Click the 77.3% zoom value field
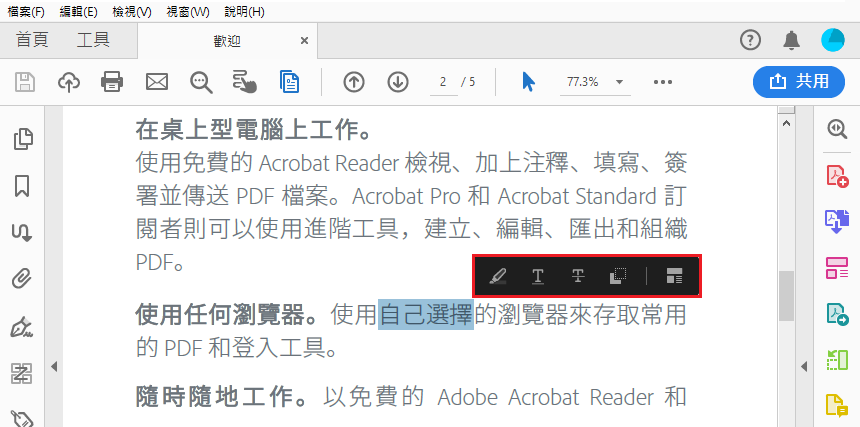Viewport: 860px width, 427px height. (x=583, y=82)
